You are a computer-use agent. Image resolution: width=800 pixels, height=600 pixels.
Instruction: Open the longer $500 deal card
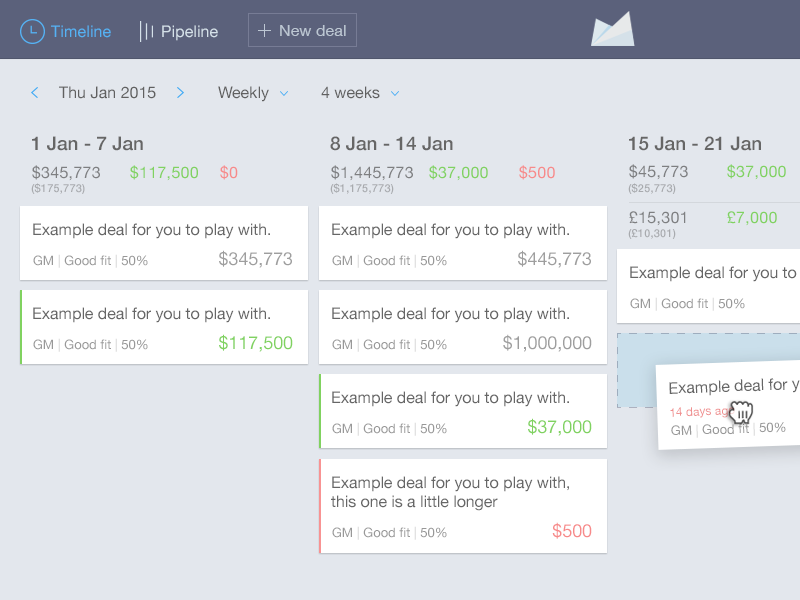(463, 505)
